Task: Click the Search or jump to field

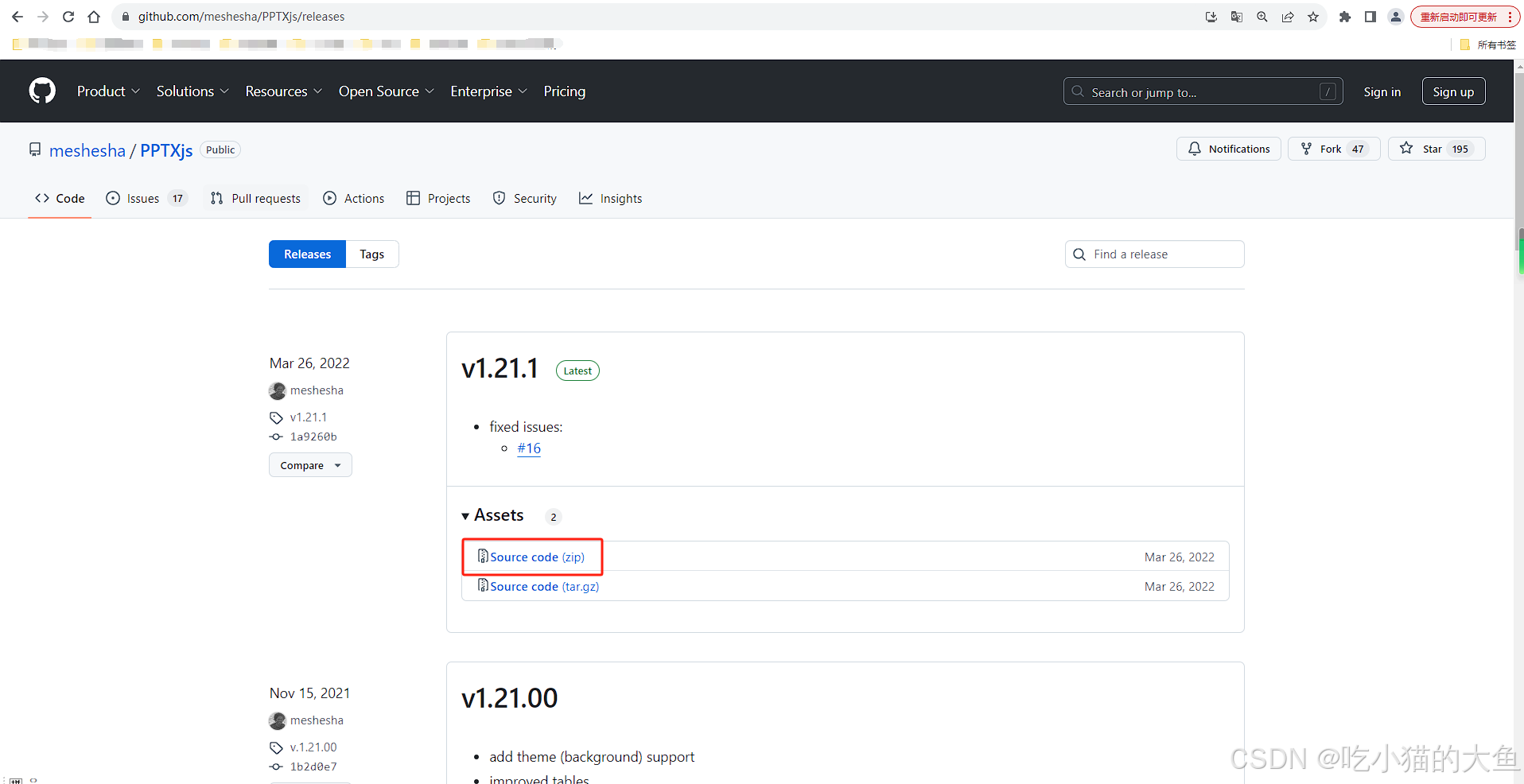Action: click(1203, 91)
